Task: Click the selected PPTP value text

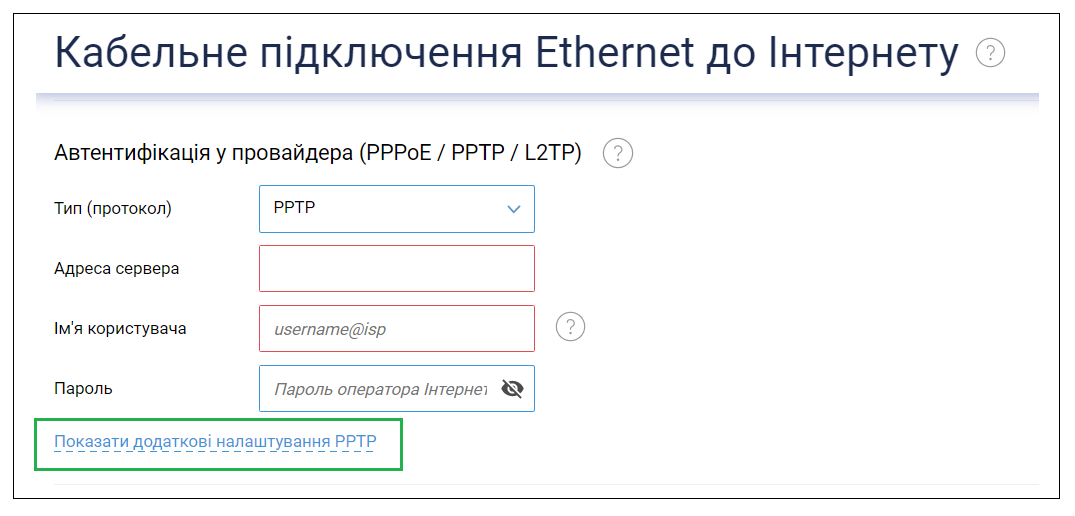Action: tap(295, 208)
